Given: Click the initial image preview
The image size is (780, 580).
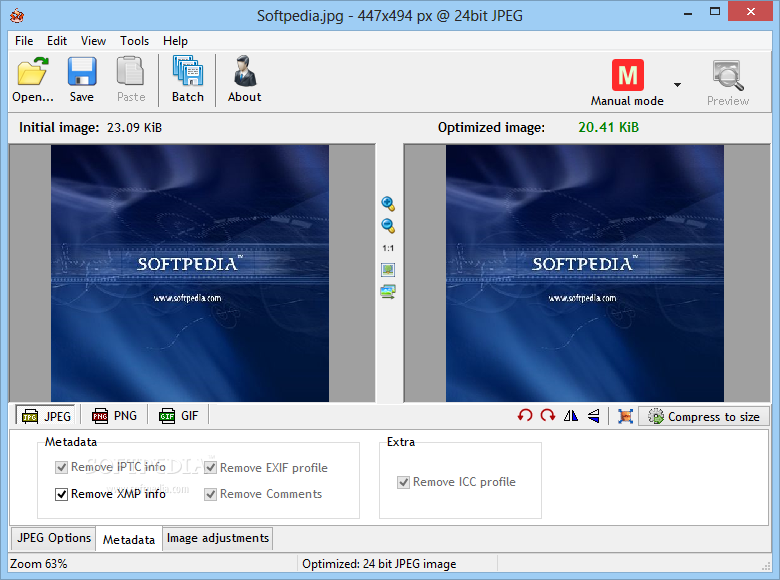Looking at the screenshot, I should (x=190, y=273).
